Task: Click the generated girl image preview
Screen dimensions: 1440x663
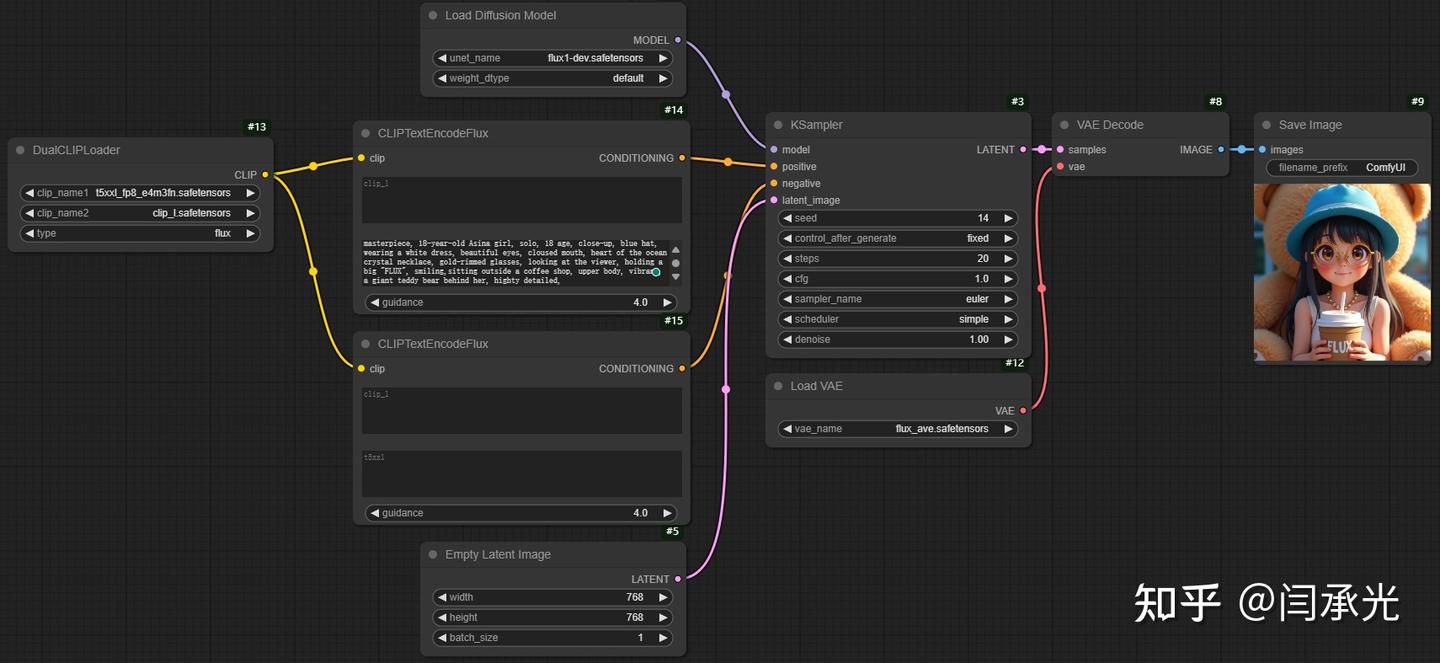Action: [x=1341, y=272]
